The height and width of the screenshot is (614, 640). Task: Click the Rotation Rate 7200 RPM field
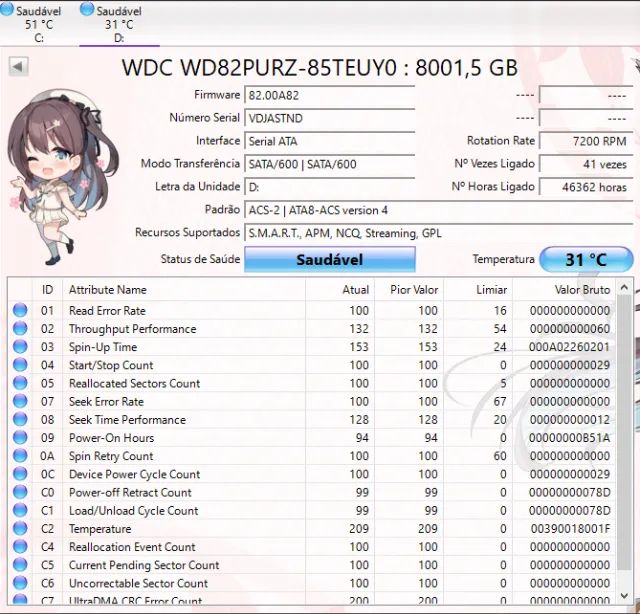click(x=585, y=142)
